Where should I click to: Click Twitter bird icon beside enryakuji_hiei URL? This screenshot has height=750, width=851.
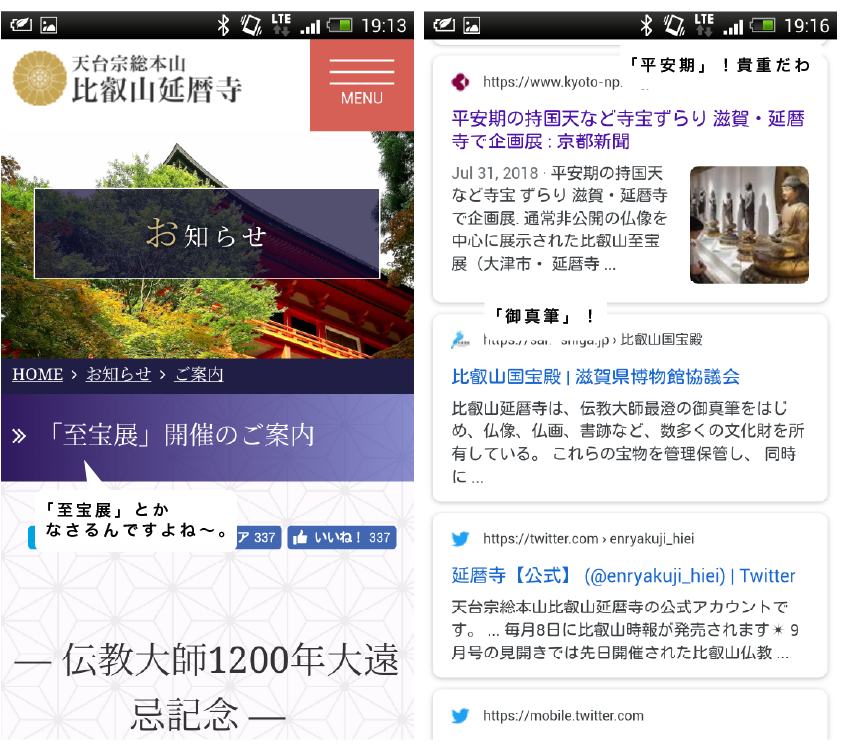[461, 539]
